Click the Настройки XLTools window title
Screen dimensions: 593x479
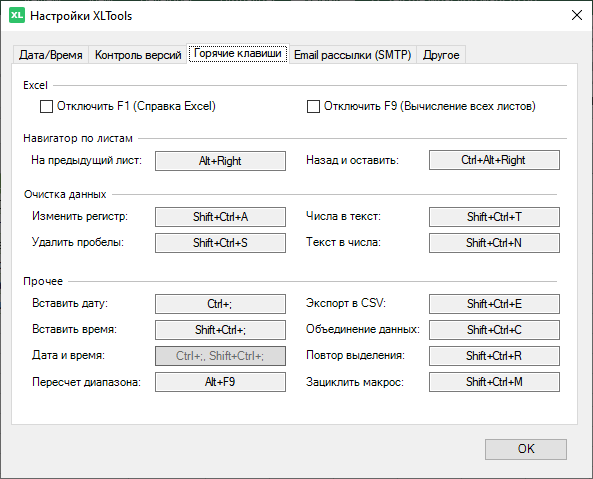(x=81, y=16)
